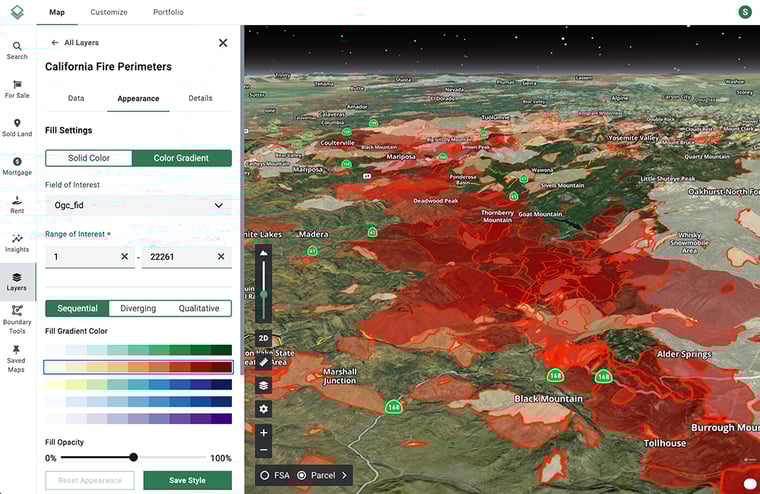760x494 pixels.
Task: Click the Save Style button
Action: tap(187, 480)
